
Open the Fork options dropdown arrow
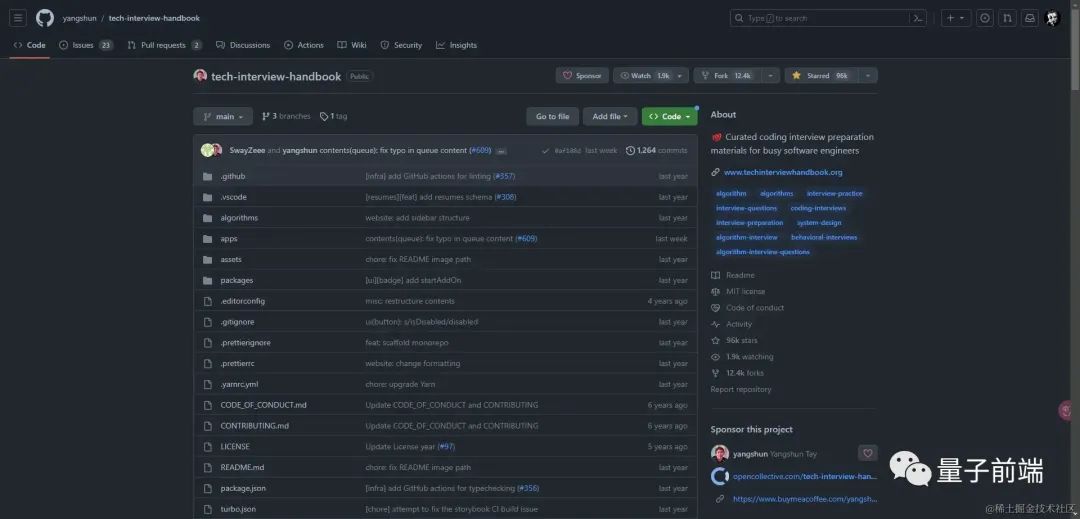click(770, 76)
